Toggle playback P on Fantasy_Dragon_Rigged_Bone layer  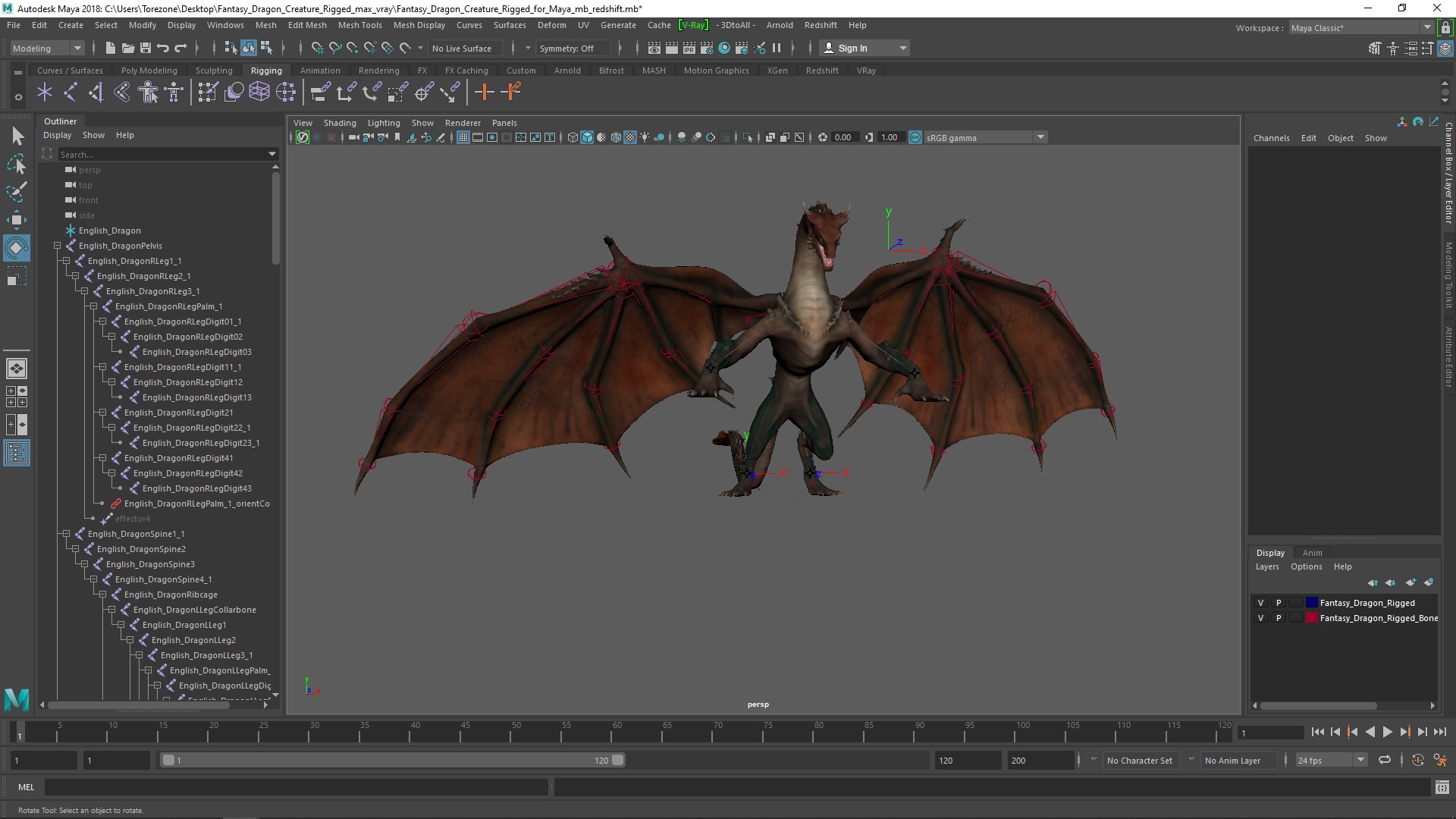tap(1279, 618)
